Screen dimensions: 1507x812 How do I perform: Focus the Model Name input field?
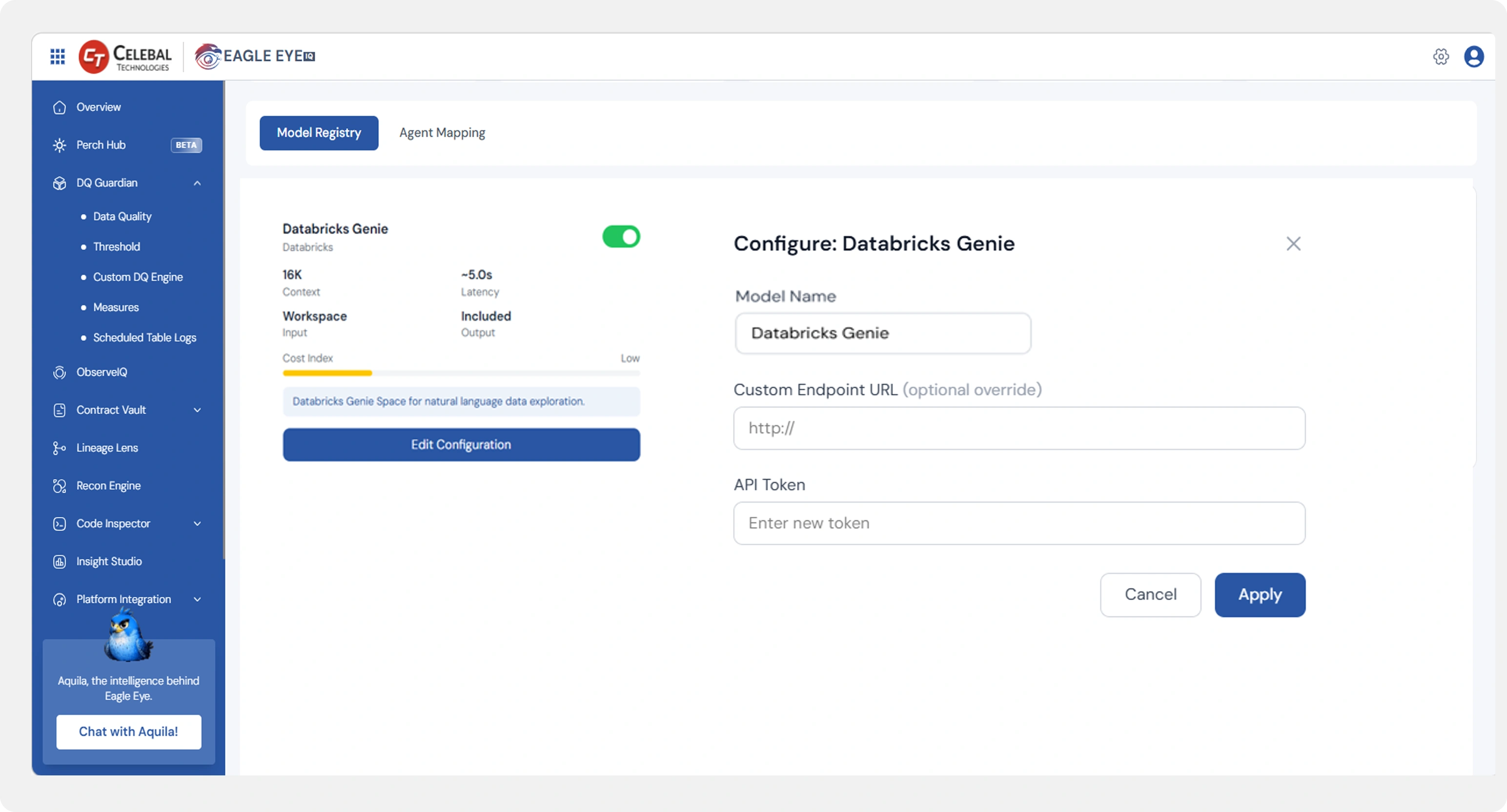click(883, 333)
